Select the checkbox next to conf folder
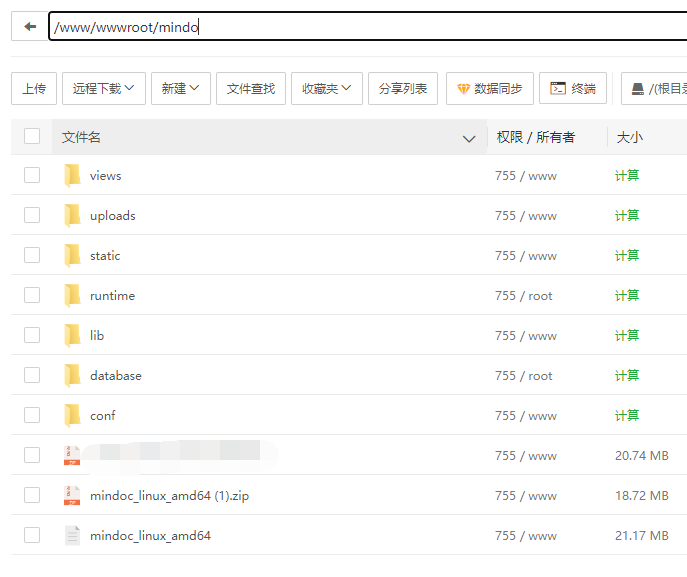 click(32, 416)
